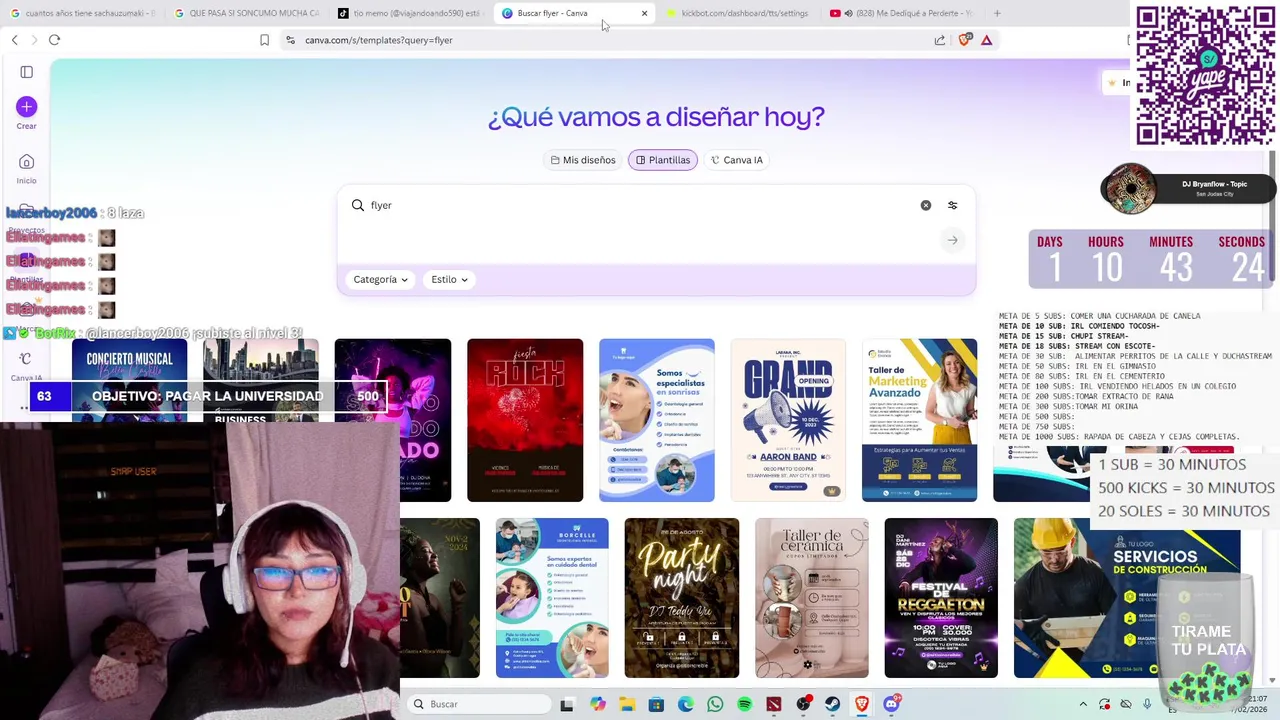The width and height of the screenshot is (1280, 720).
Task: Open the Categoría dropdown
Action: (x=380, y=280)
